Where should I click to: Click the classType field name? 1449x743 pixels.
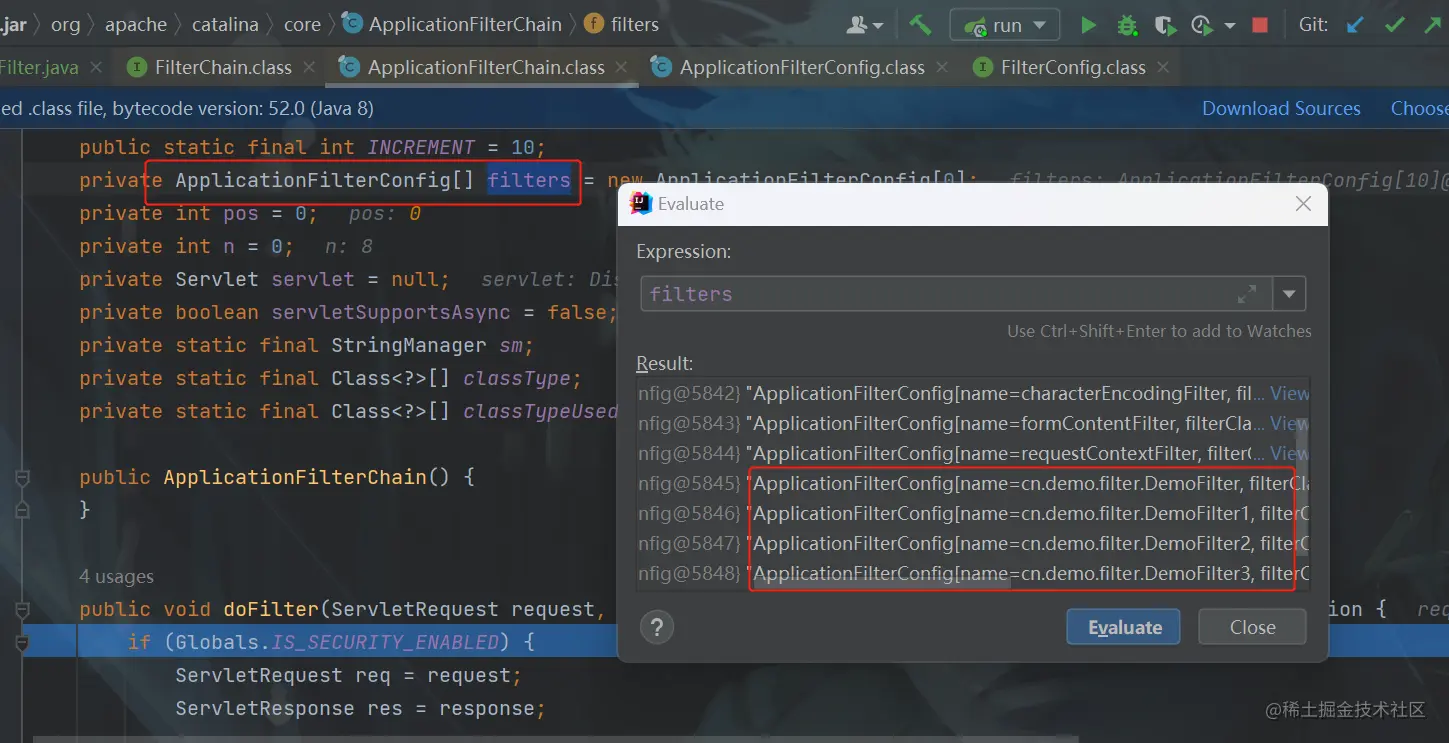(516, 378)
